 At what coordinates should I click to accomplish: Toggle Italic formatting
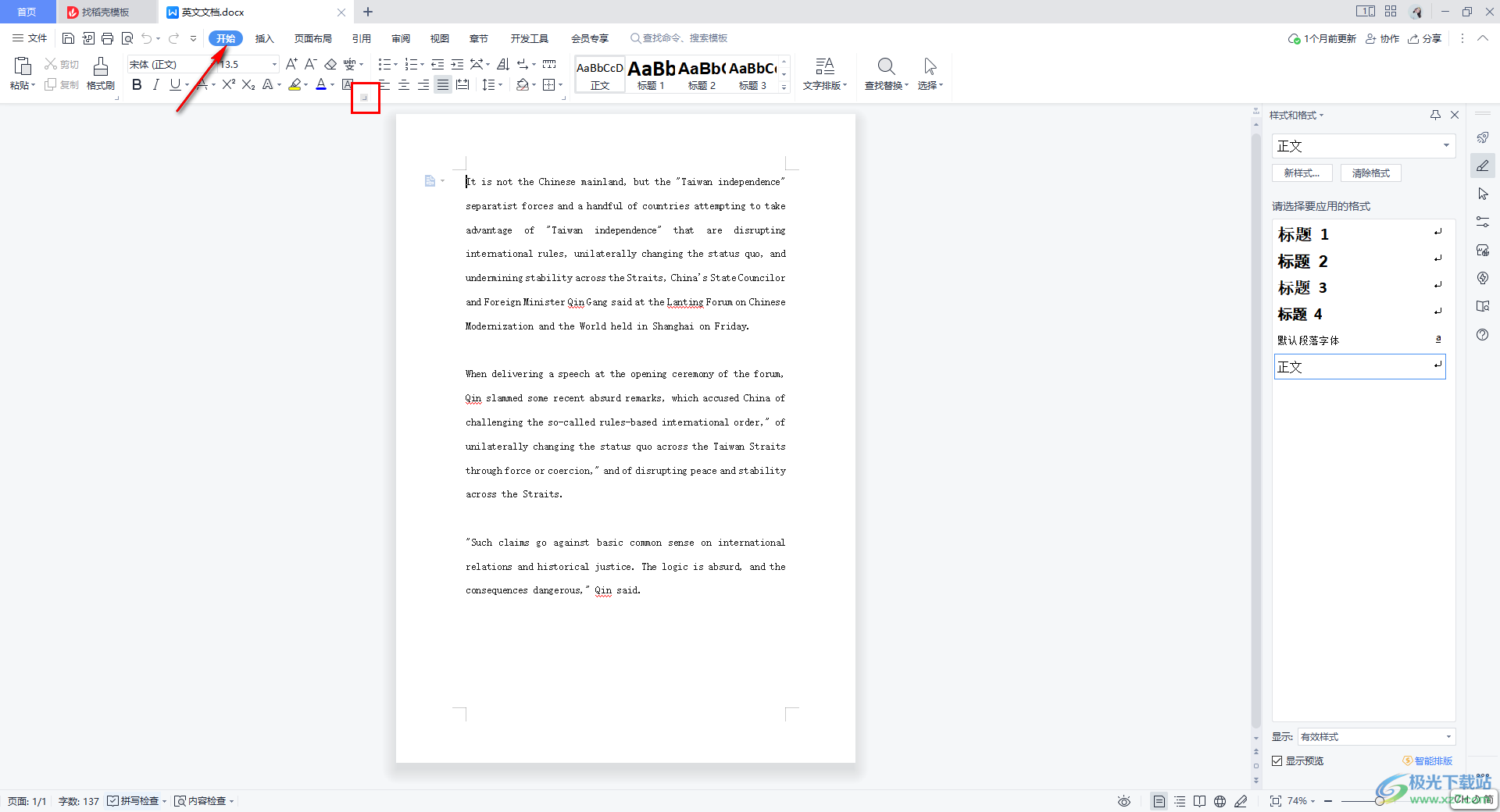[156, 84]
